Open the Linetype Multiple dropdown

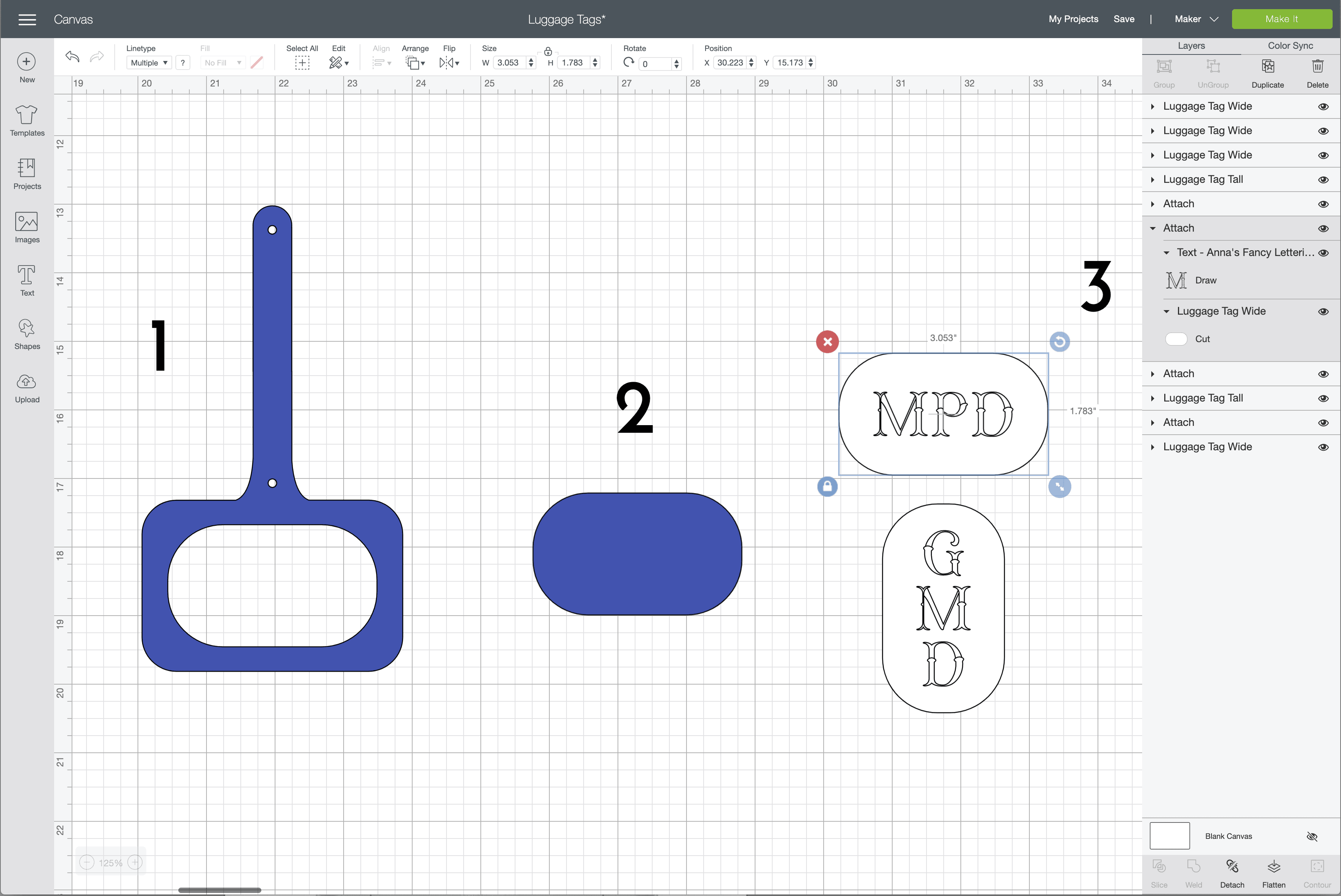[x=149, y=63]
